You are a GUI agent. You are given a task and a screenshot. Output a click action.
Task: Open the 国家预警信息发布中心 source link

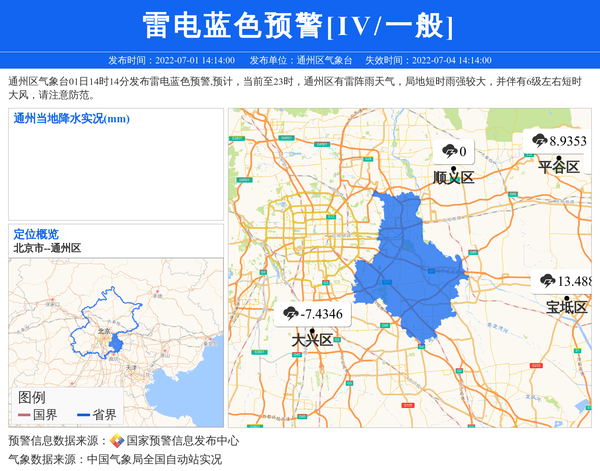pyautogui.click(x=182, y=440)
